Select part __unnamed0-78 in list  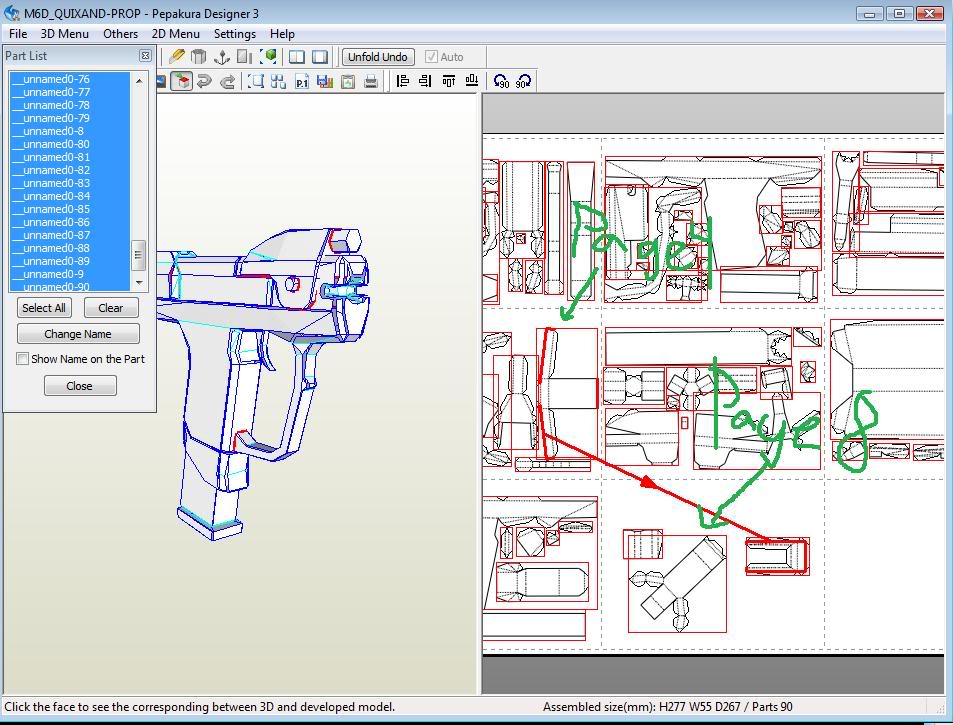pos(70,105)
